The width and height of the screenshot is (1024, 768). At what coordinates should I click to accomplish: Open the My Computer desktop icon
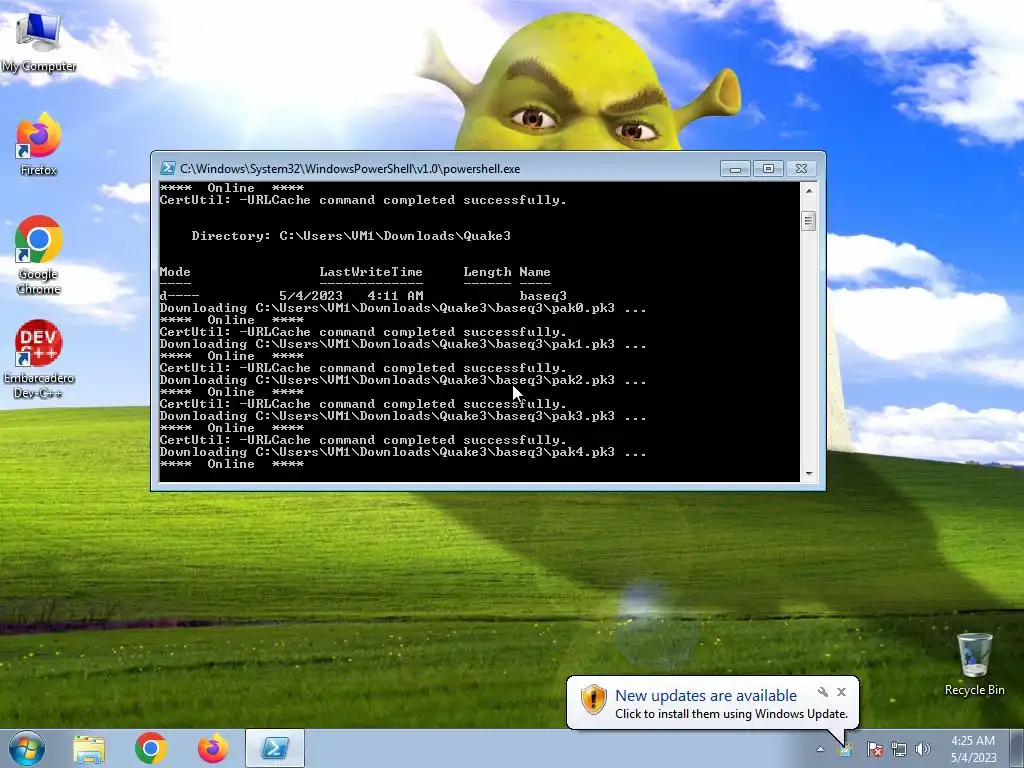(39, 42)
